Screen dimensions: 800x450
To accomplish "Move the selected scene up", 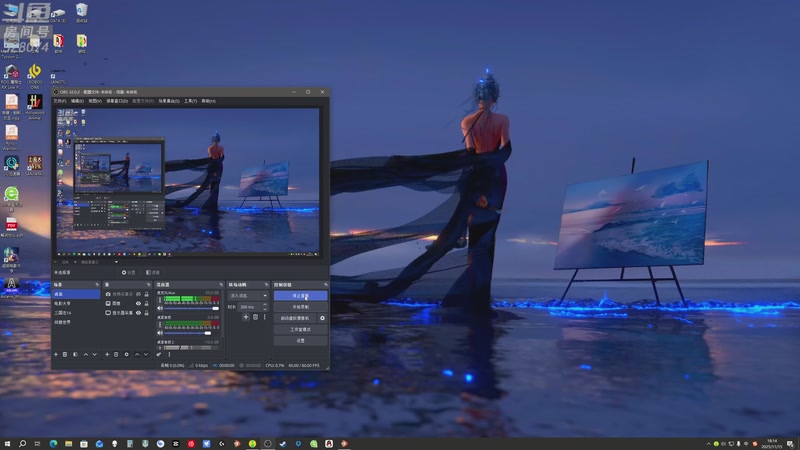I will pyautogui.click(x=86, y=354).
